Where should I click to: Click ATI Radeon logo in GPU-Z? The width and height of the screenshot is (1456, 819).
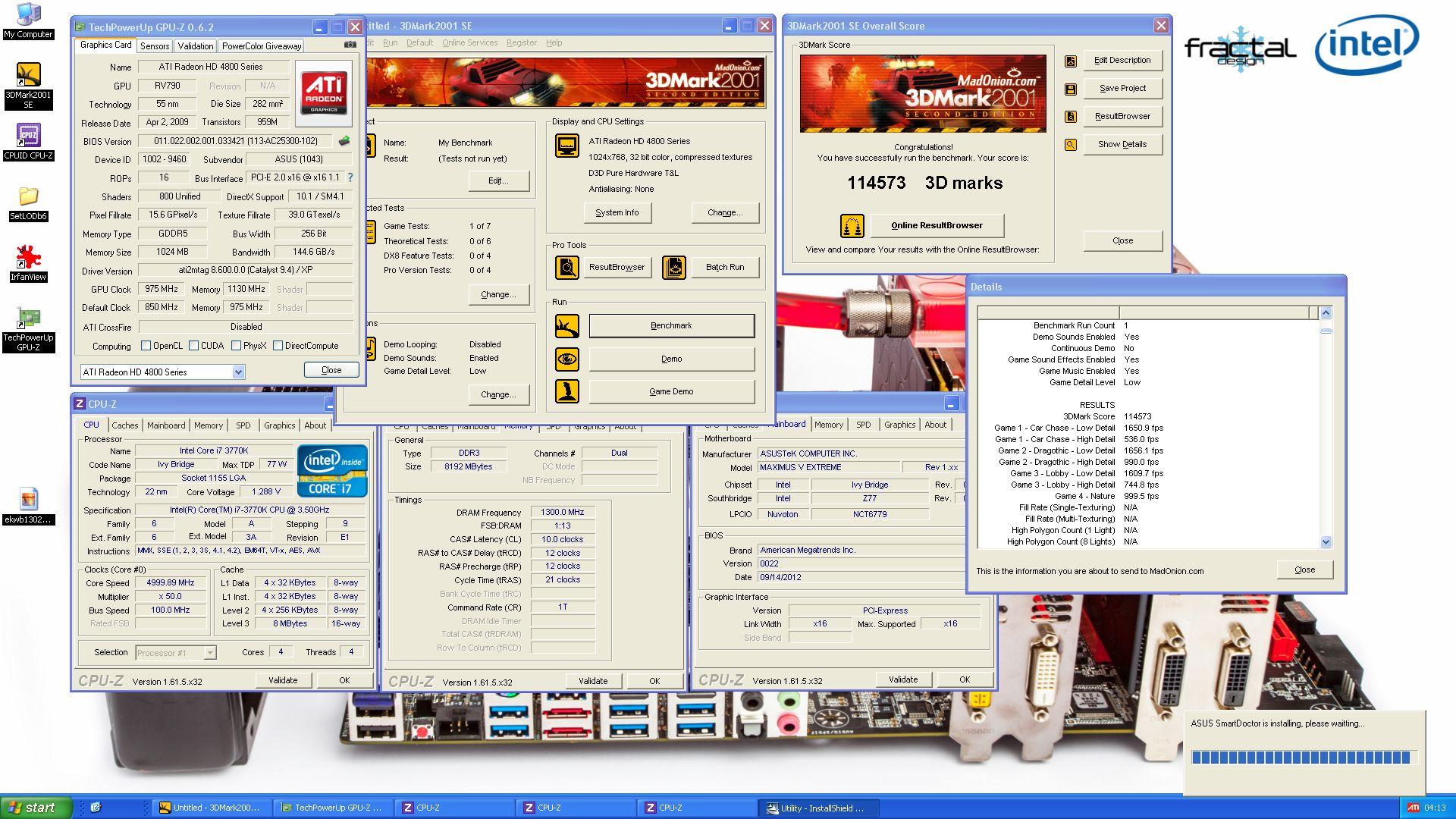coord(324,93)
